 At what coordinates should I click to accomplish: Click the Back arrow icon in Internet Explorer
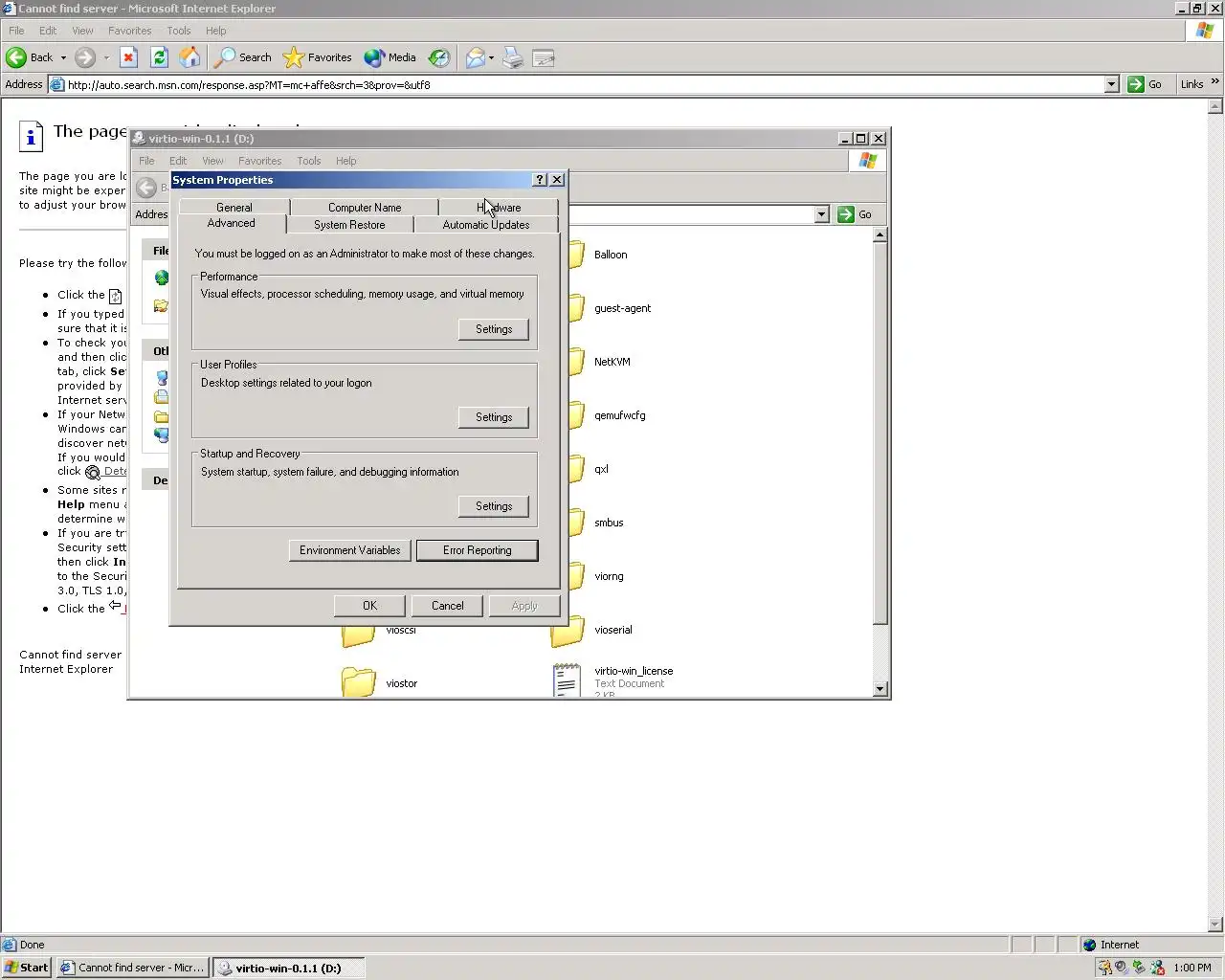point(16,57)
